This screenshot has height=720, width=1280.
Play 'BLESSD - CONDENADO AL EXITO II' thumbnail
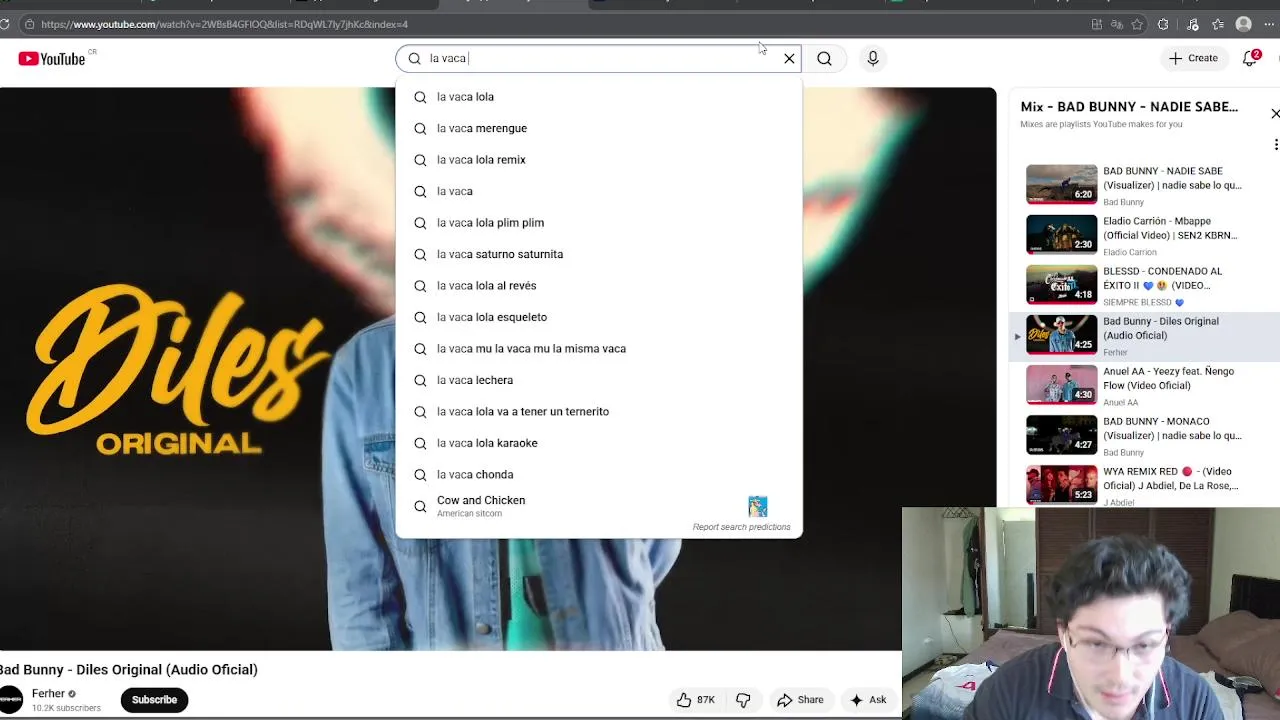1061,285
